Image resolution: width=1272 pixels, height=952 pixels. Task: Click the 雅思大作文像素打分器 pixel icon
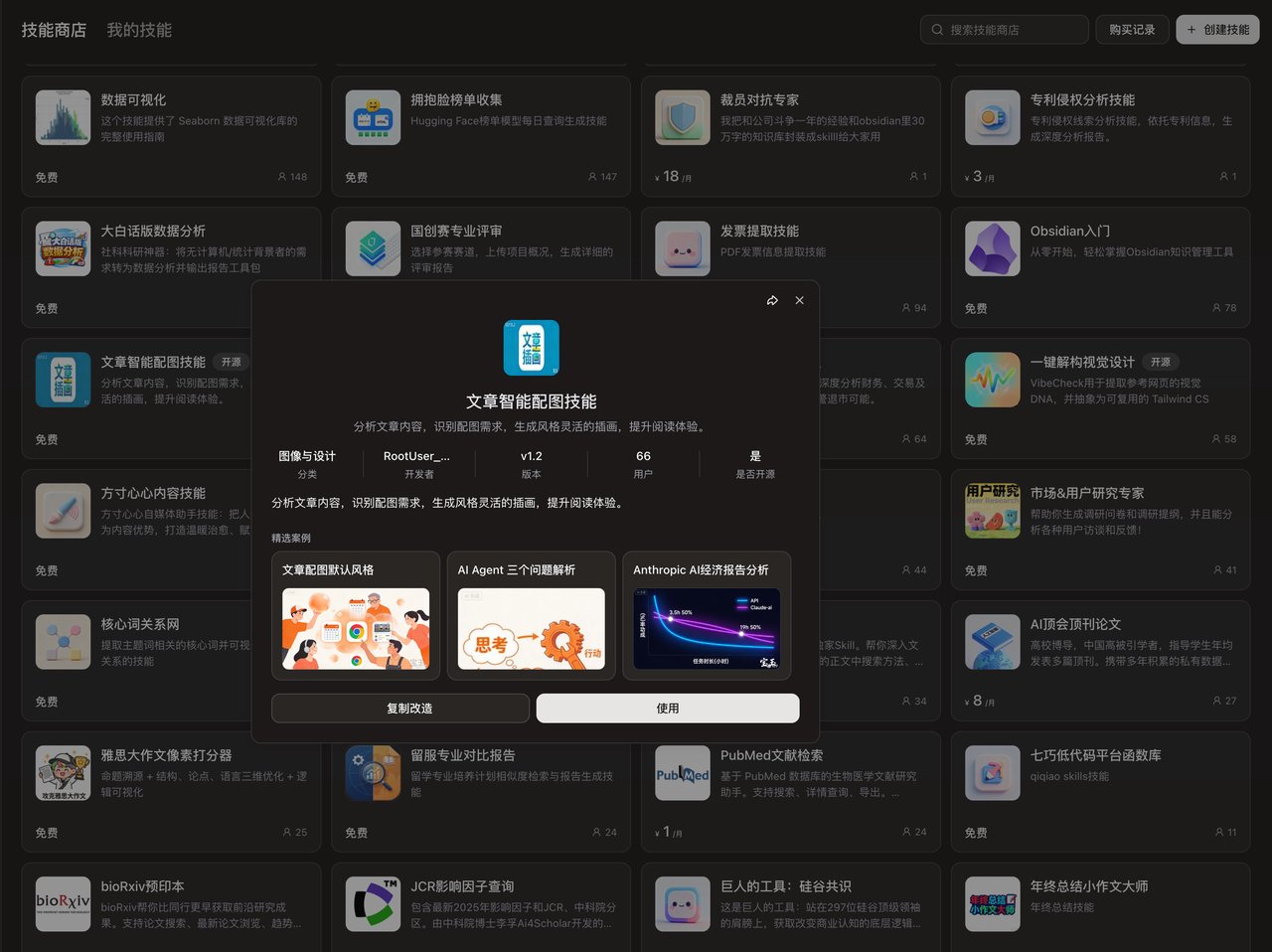point(63,772)
